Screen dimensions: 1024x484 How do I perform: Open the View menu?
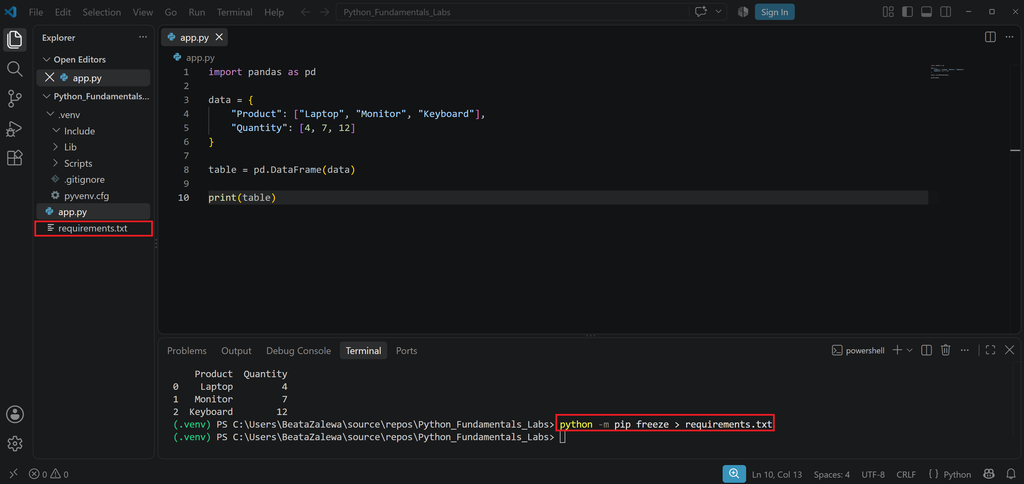pyautogui.click(x=142, y=12)
